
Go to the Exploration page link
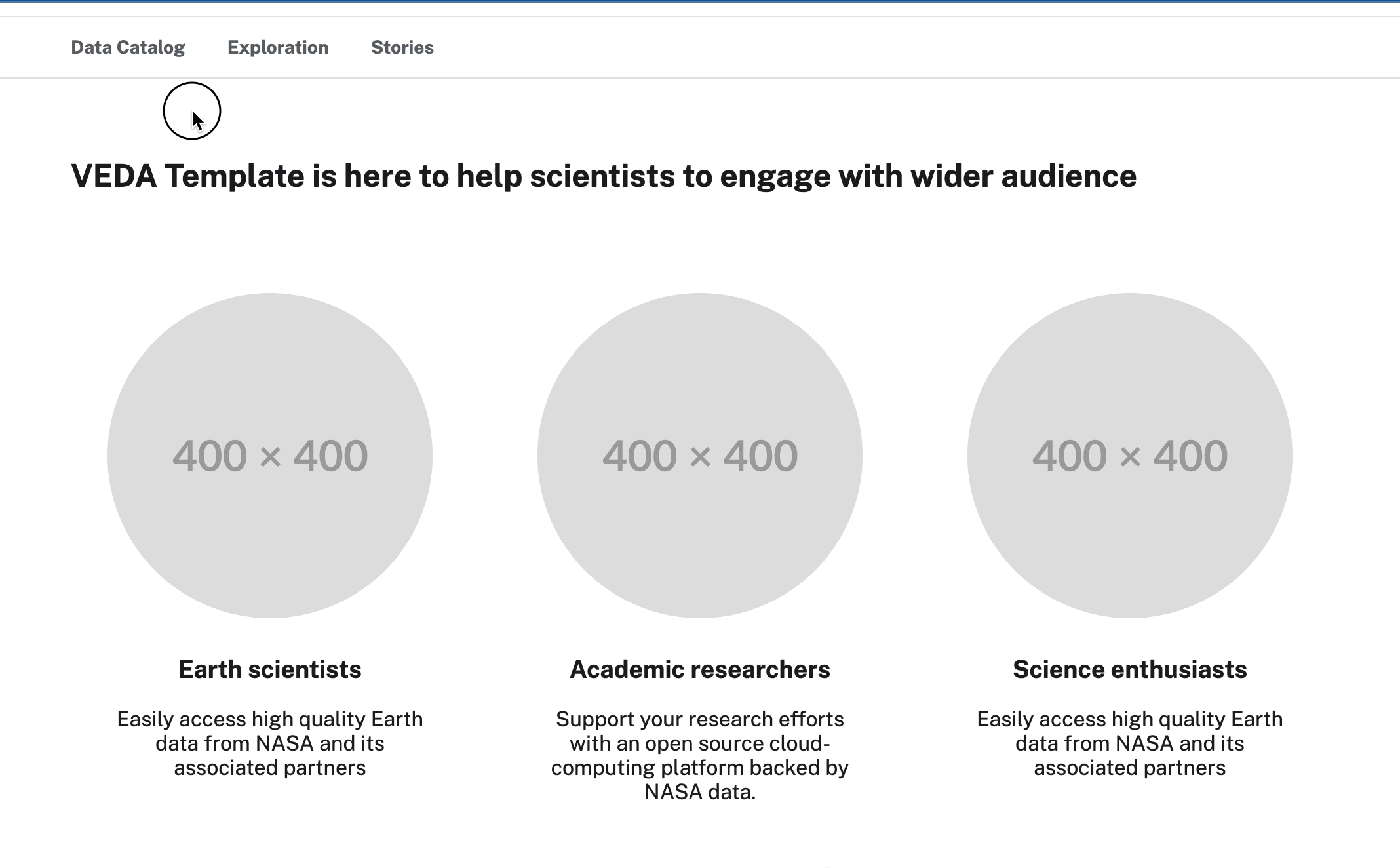click(x=278, y=47)
